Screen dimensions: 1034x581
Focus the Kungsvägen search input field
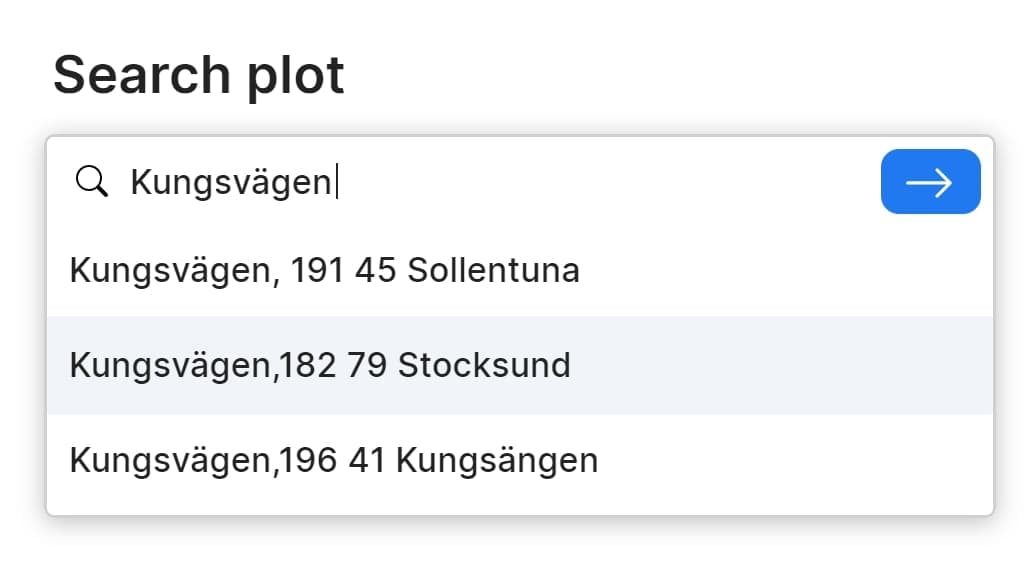(x=500, y=182)
